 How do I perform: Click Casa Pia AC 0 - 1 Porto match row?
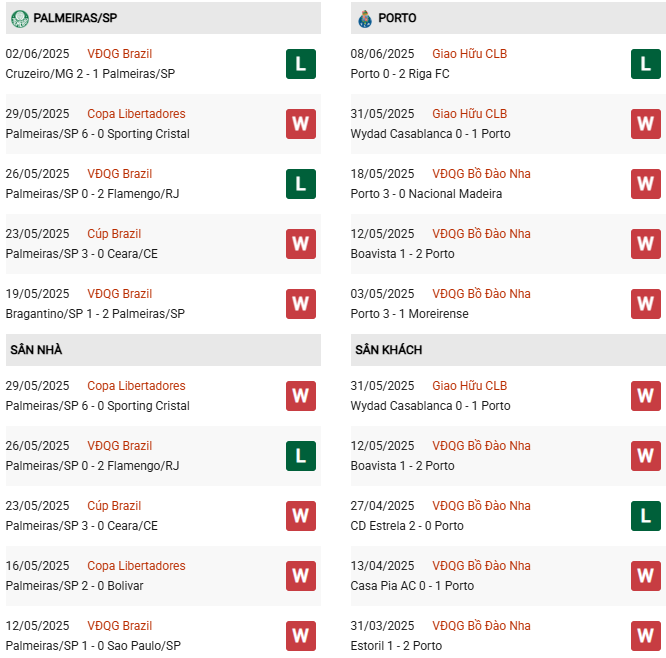coord(412,586)
